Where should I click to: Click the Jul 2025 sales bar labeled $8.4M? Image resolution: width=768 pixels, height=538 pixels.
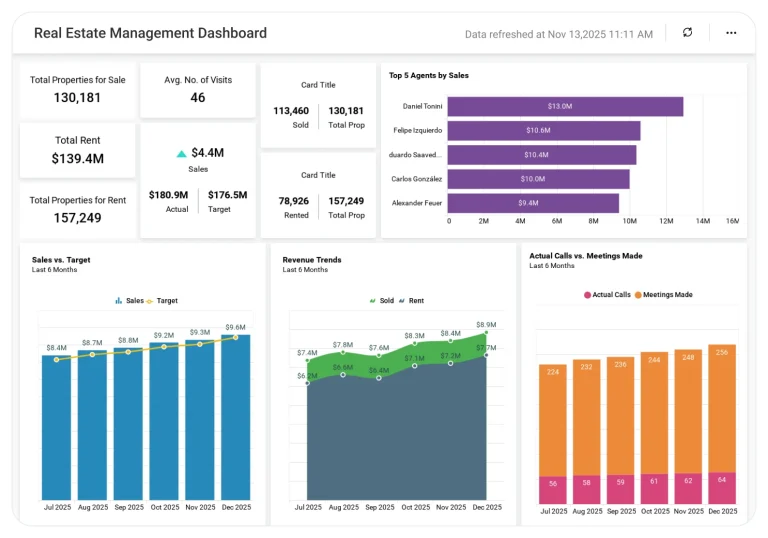pyautogui.click(x=56, y=428)
